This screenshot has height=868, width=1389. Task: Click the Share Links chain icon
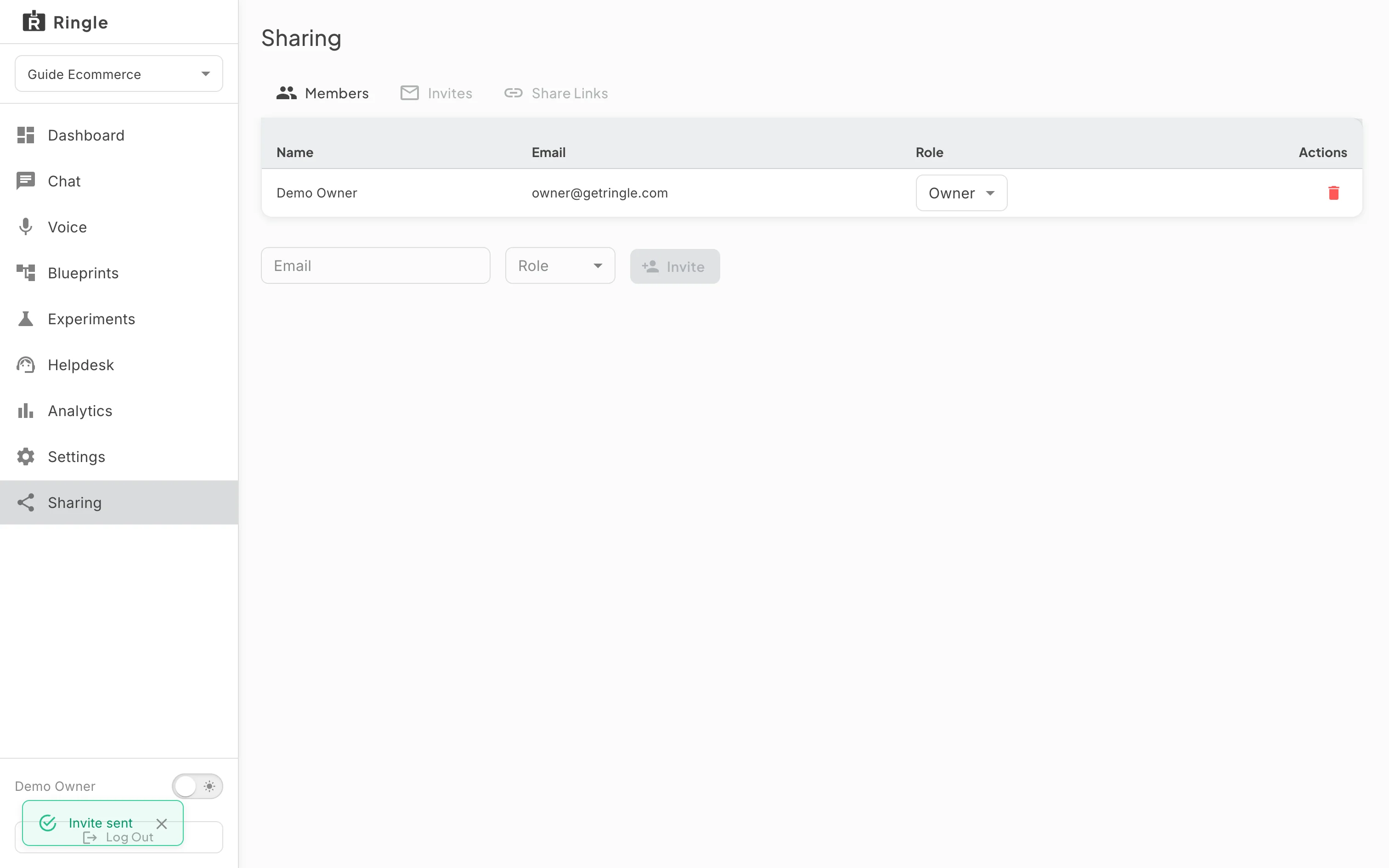(x=513, y=92)
